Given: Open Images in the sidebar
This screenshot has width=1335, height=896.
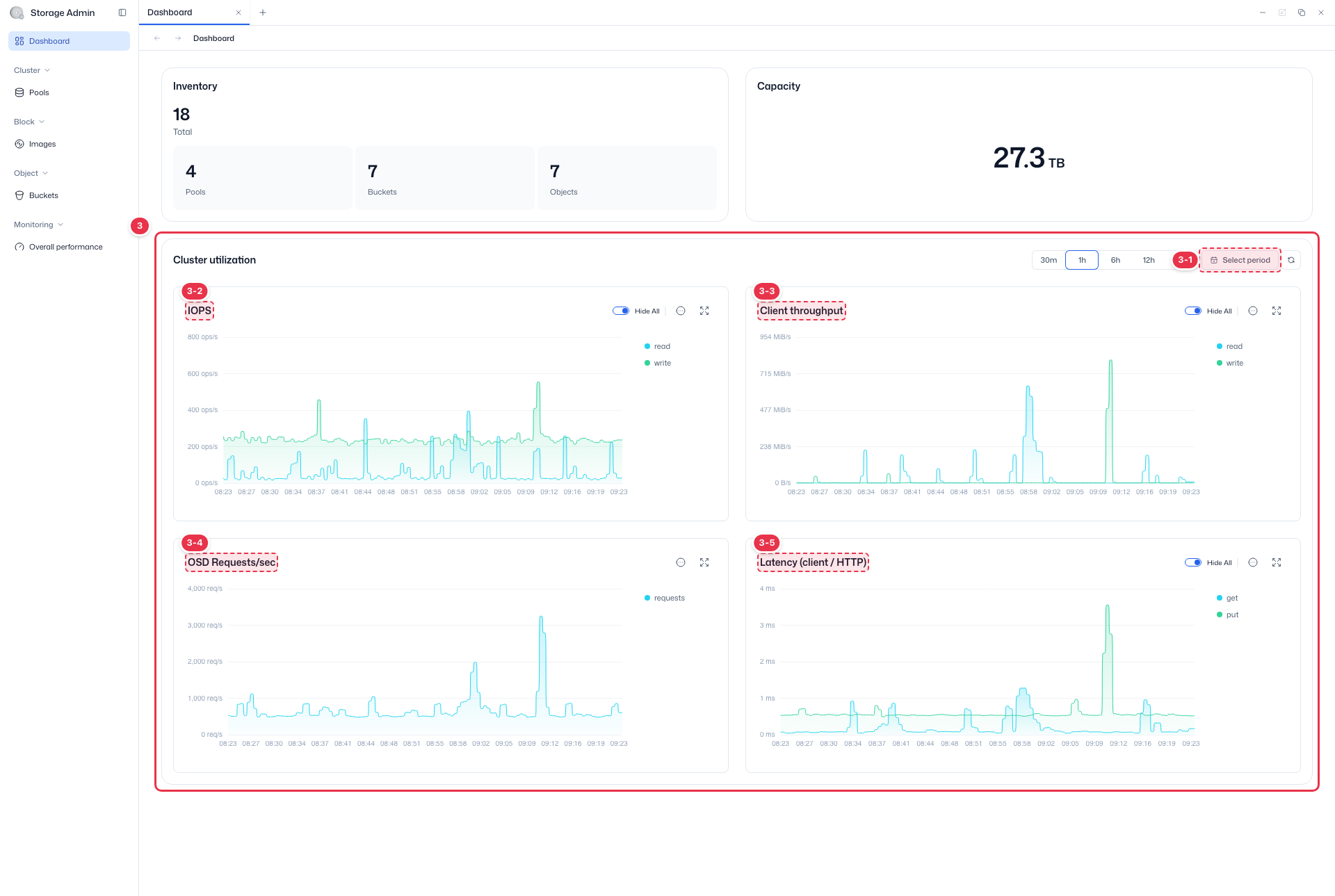Looking at the screenshot, I should 69,144.
